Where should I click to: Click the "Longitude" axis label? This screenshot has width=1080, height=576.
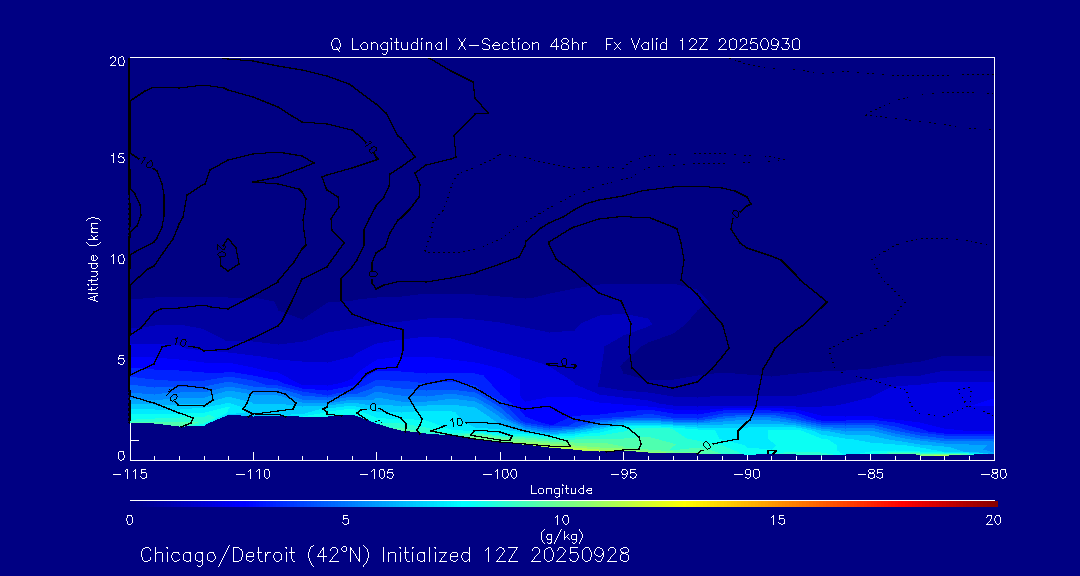click(561, 490)
